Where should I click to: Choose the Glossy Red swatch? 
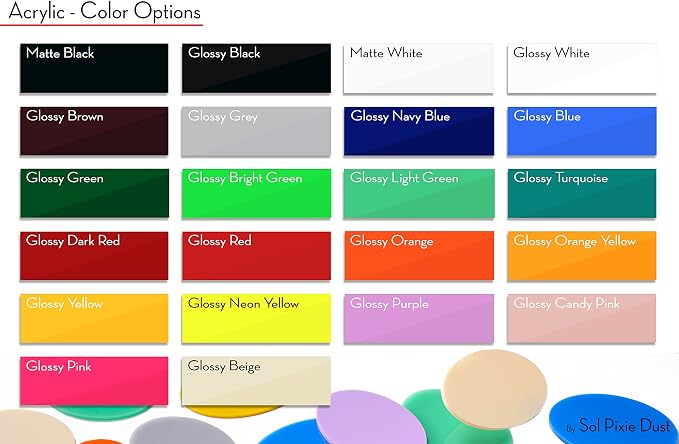[x=256, y=256]
